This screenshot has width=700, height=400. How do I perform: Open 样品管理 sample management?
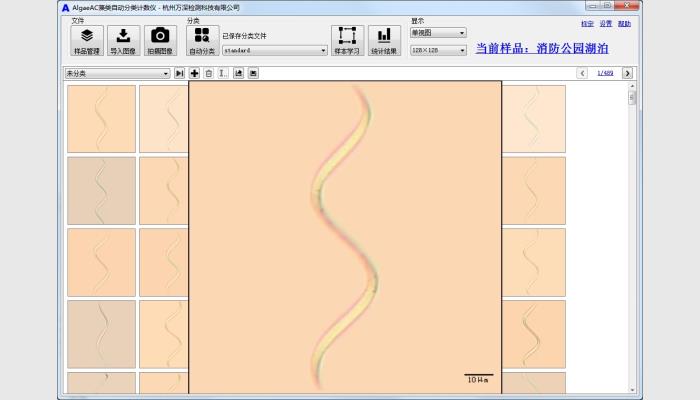[x=87, y=40]
